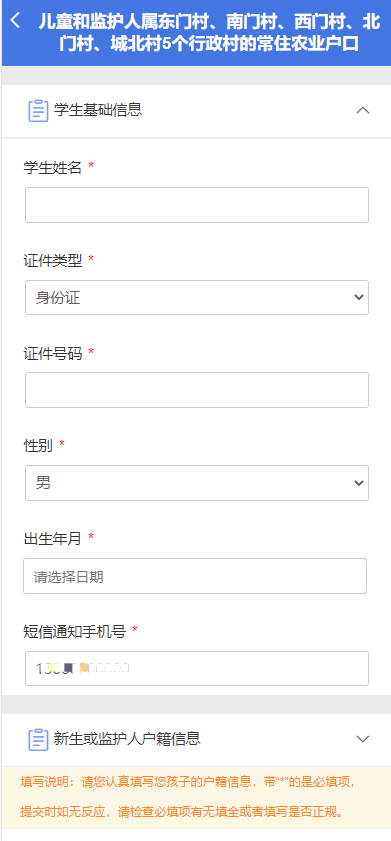Open the 证件类型 dropdown showing 身份证
This screenshot has width=391, height=841.
197,297
